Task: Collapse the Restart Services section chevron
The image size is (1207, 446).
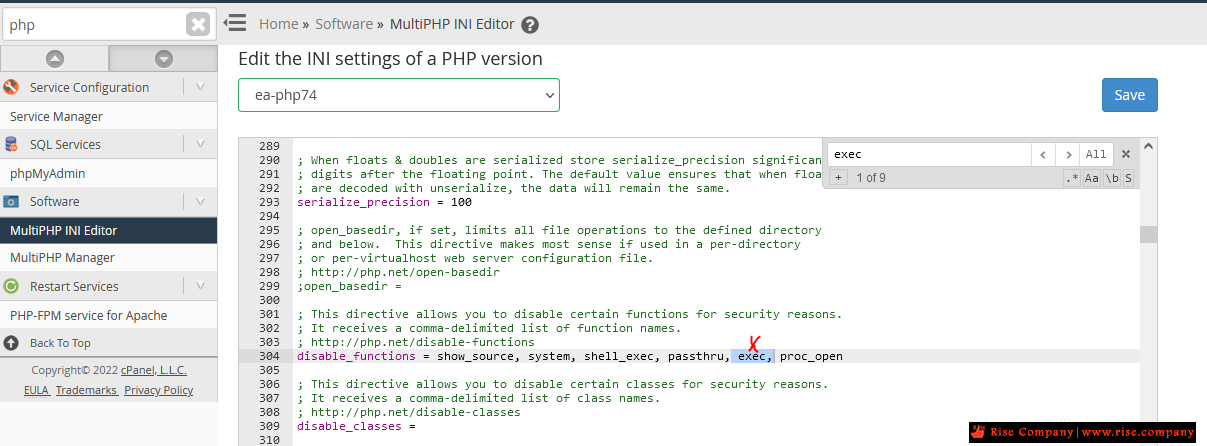Action: coord(200,286)
